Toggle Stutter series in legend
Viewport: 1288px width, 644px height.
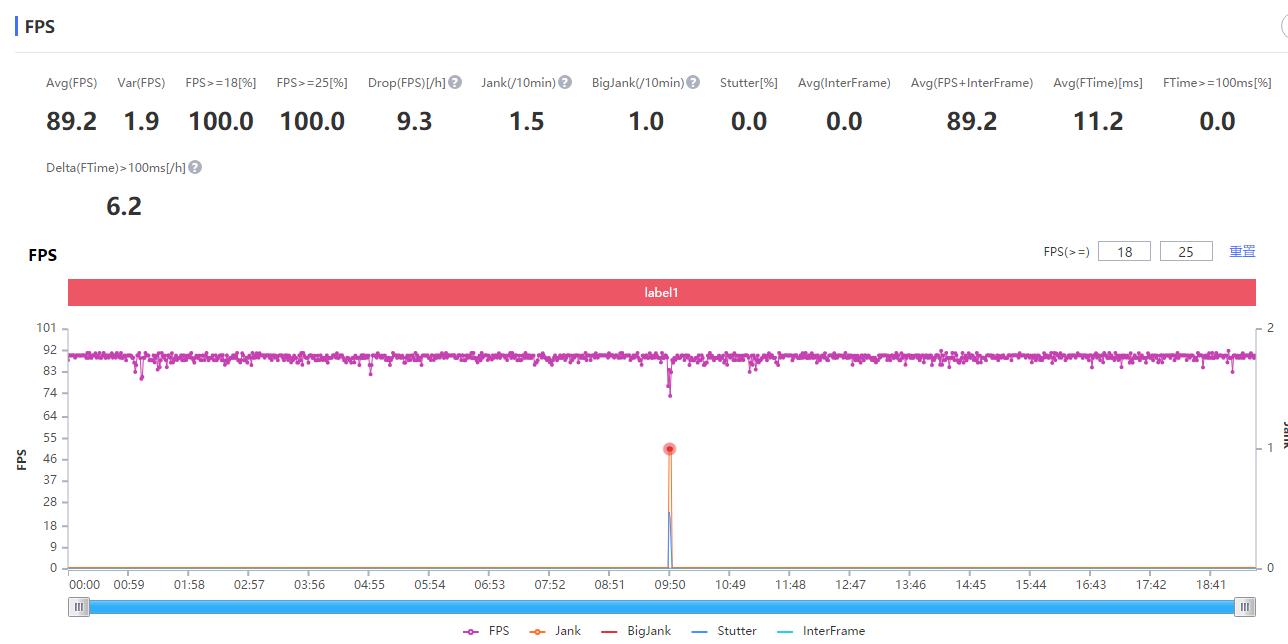point(724,631)
